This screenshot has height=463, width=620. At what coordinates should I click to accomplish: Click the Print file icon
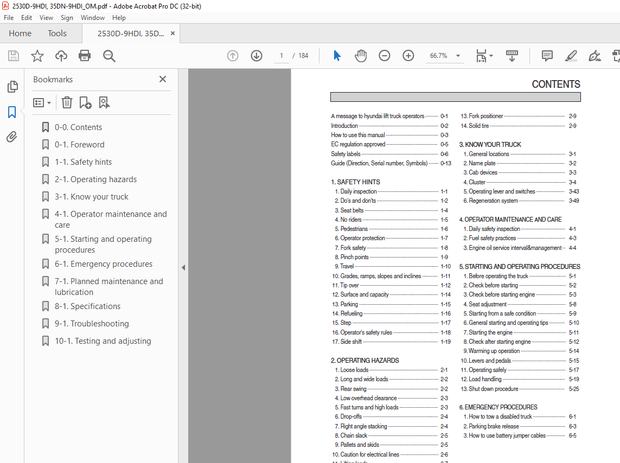pyautogui.click(x=85, y=56)
